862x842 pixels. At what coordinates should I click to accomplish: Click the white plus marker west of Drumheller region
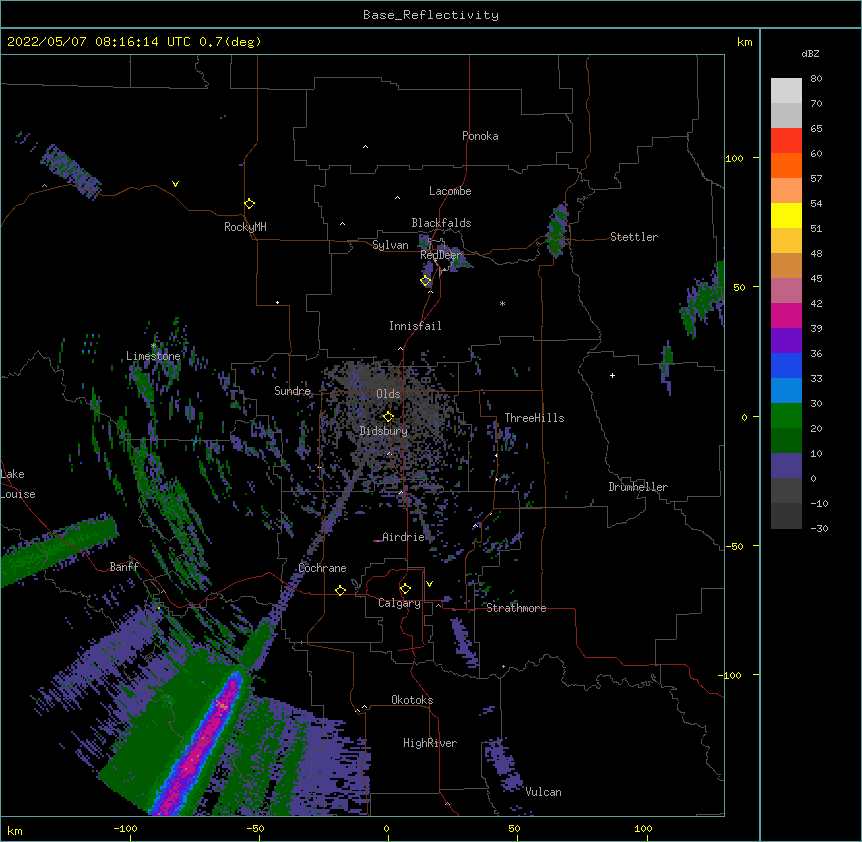point(612,375)
